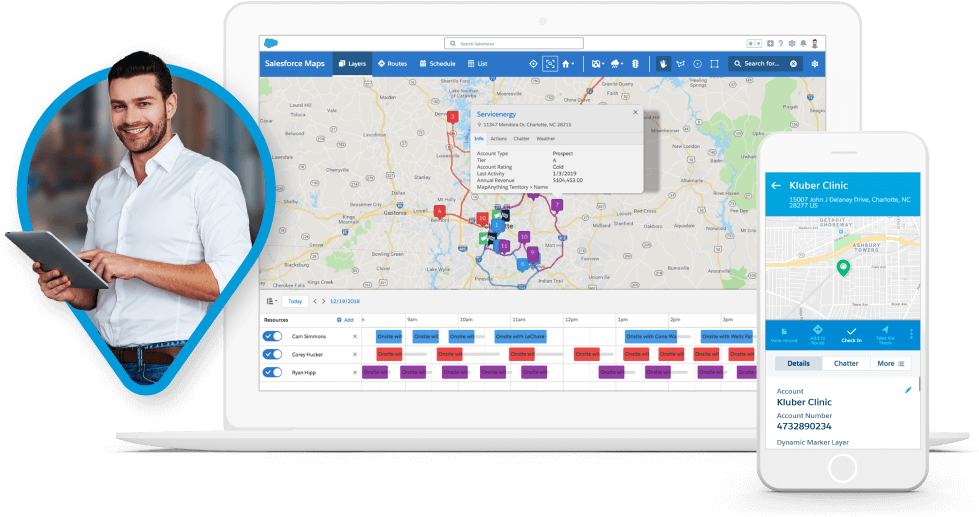Tap View record on phone

tap(784, 336)
